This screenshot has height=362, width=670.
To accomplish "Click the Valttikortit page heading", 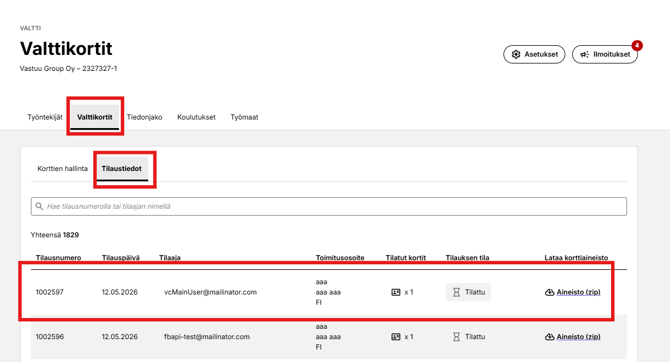I will click(x=66, y=49).
